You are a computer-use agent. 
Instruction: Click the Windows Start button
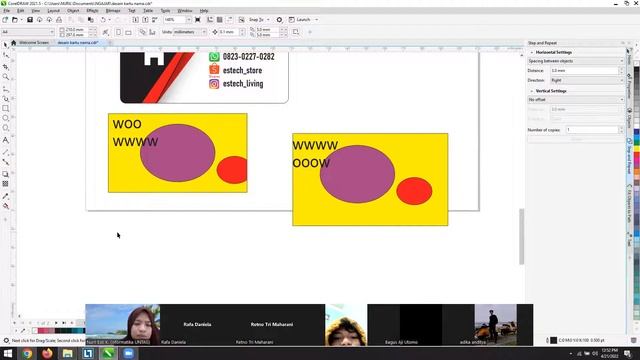pyautogui.click(x=7, y=353)
